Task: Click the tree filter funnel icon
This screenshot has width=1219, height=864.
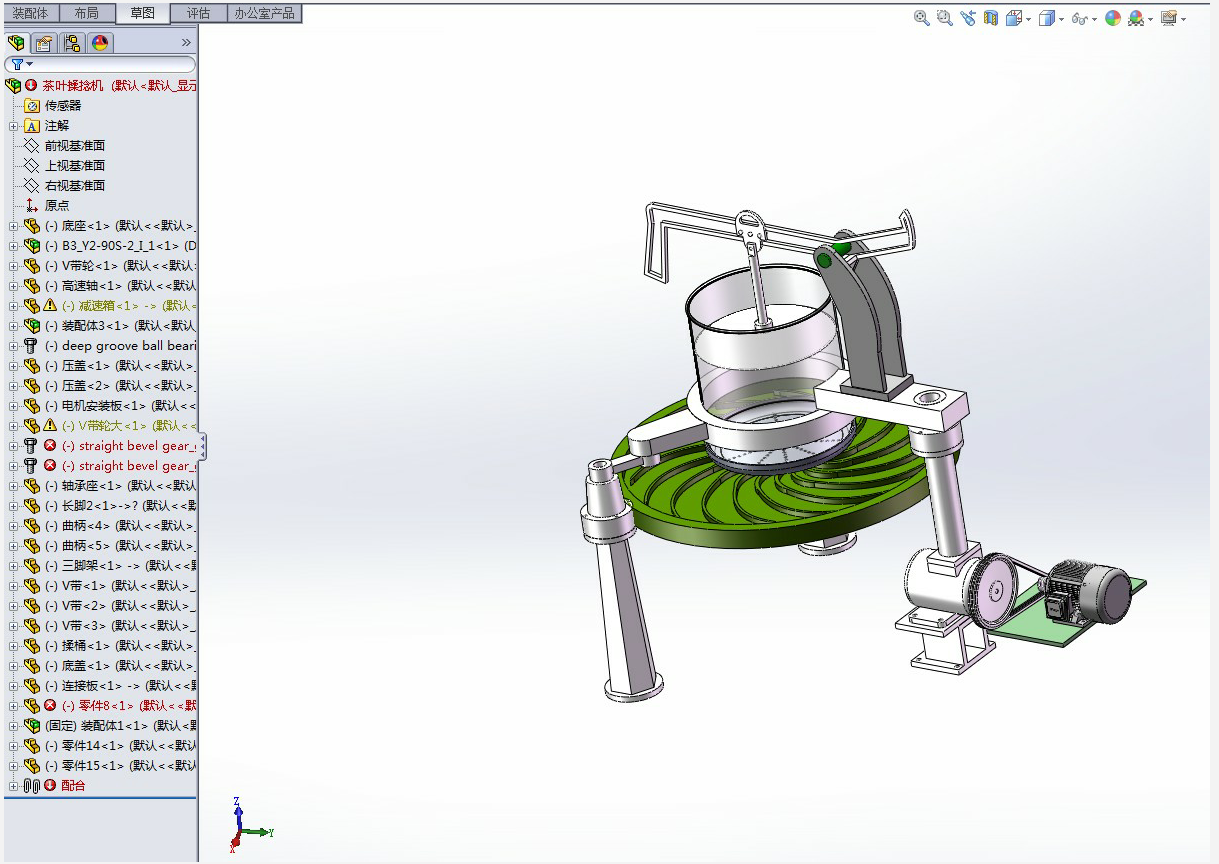Action: 17,64
